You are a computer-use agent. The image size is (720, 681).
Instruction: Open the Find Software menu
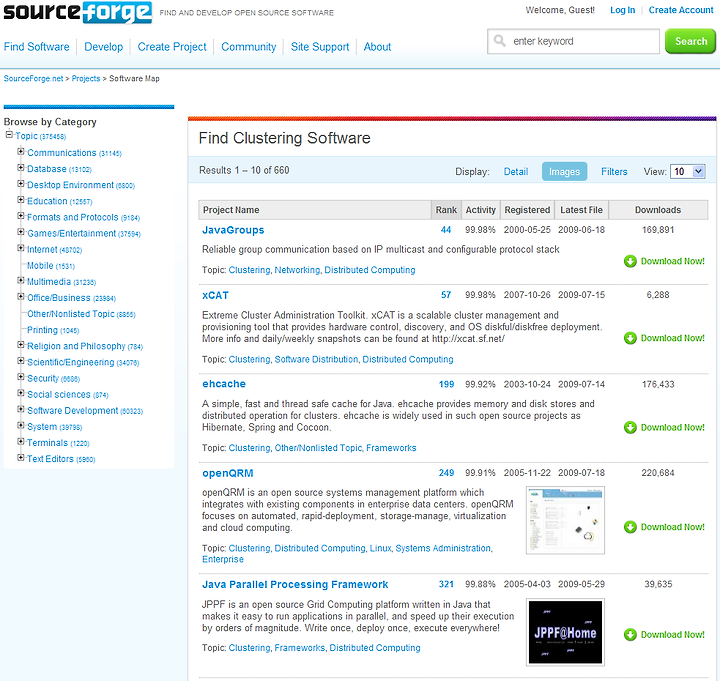coord(37,47)
